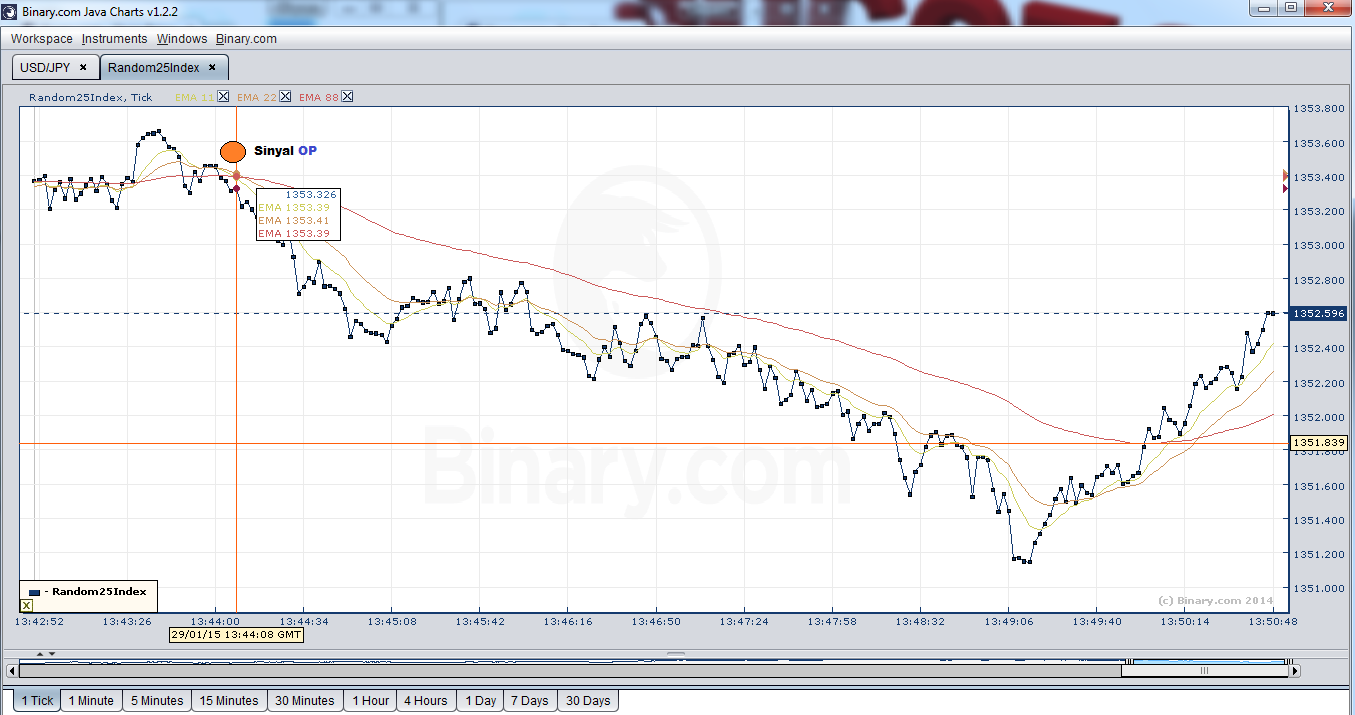
Task: Select the 1 Tick timeframe
Action: tap(37, 701)
